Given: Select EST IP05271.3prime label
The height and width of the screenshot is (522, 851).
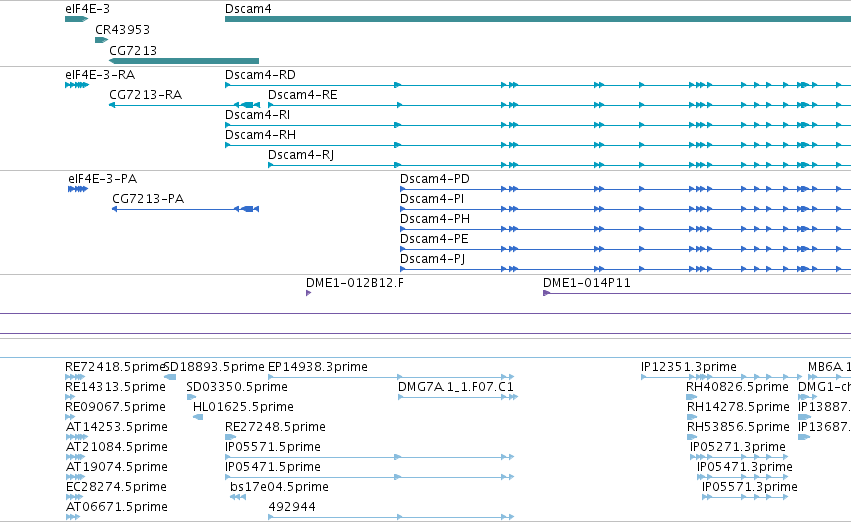Looking at the screenshot, I should tap(738, 447).
